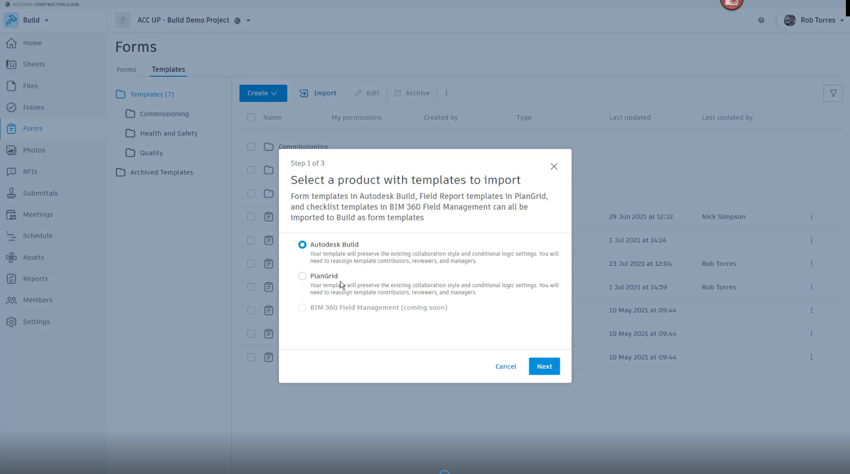Sort by Last updated column header
850x474 pixels.
(630, 117)
